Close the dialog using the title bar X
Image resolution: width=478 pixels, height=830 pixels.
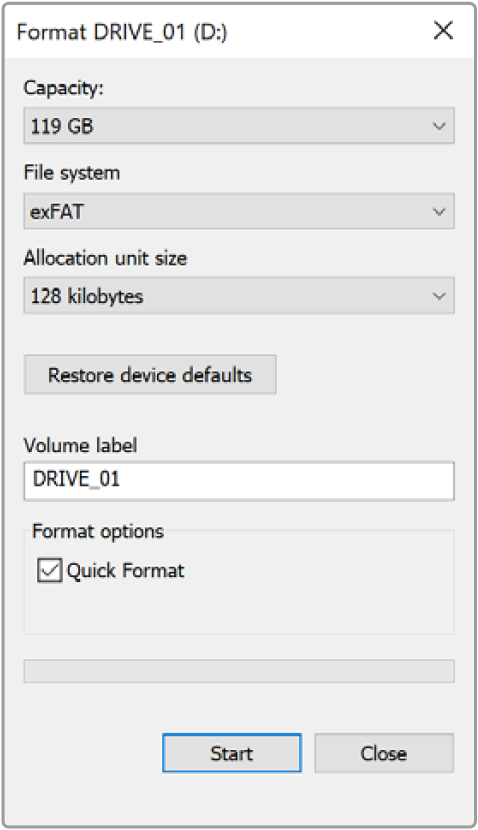pos(443,31)
